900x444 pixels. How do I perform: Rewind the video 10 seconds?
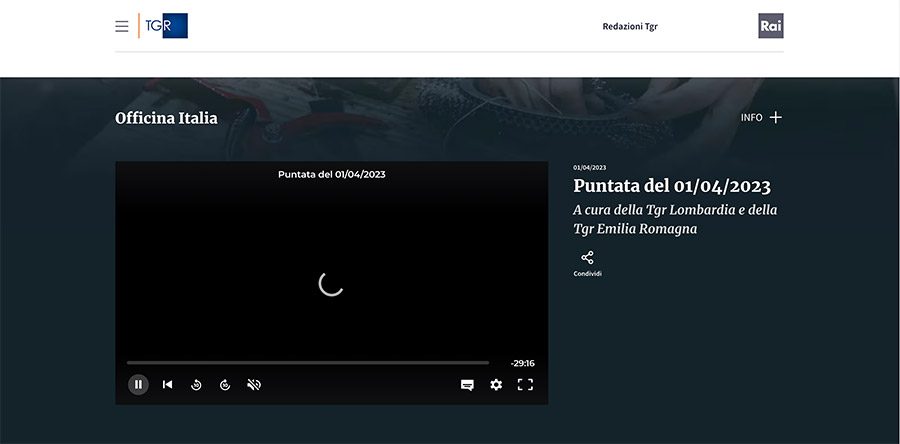coord(196,385)
